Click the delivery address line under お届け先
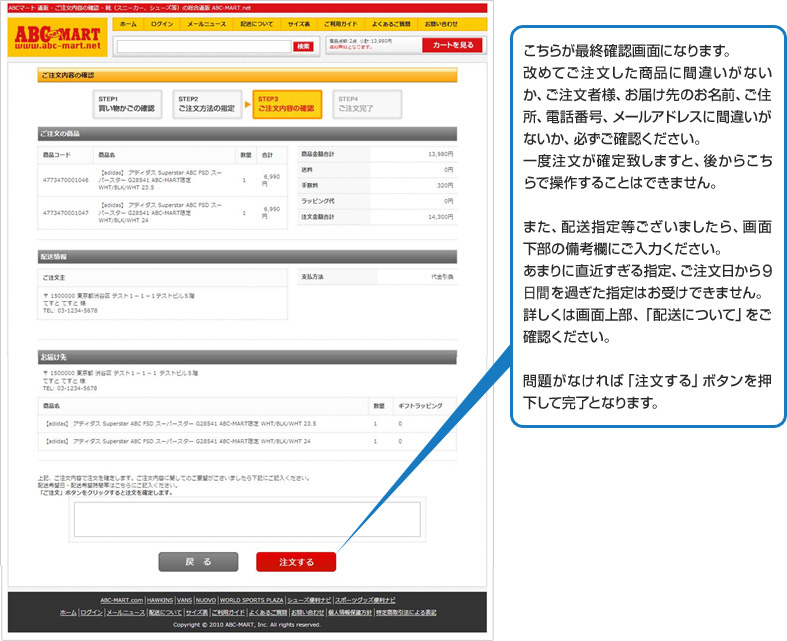 coord(120,373)
